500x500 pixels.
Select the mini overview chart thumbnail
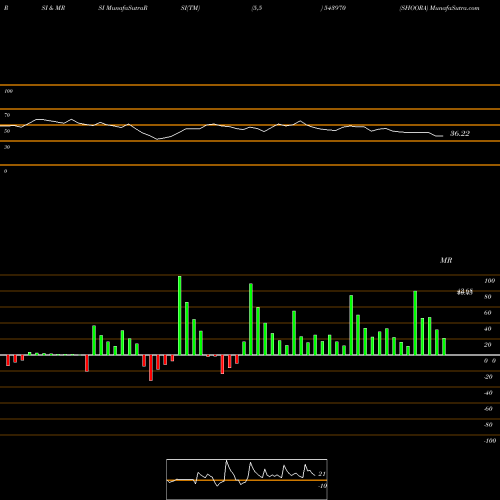point(247,479)
